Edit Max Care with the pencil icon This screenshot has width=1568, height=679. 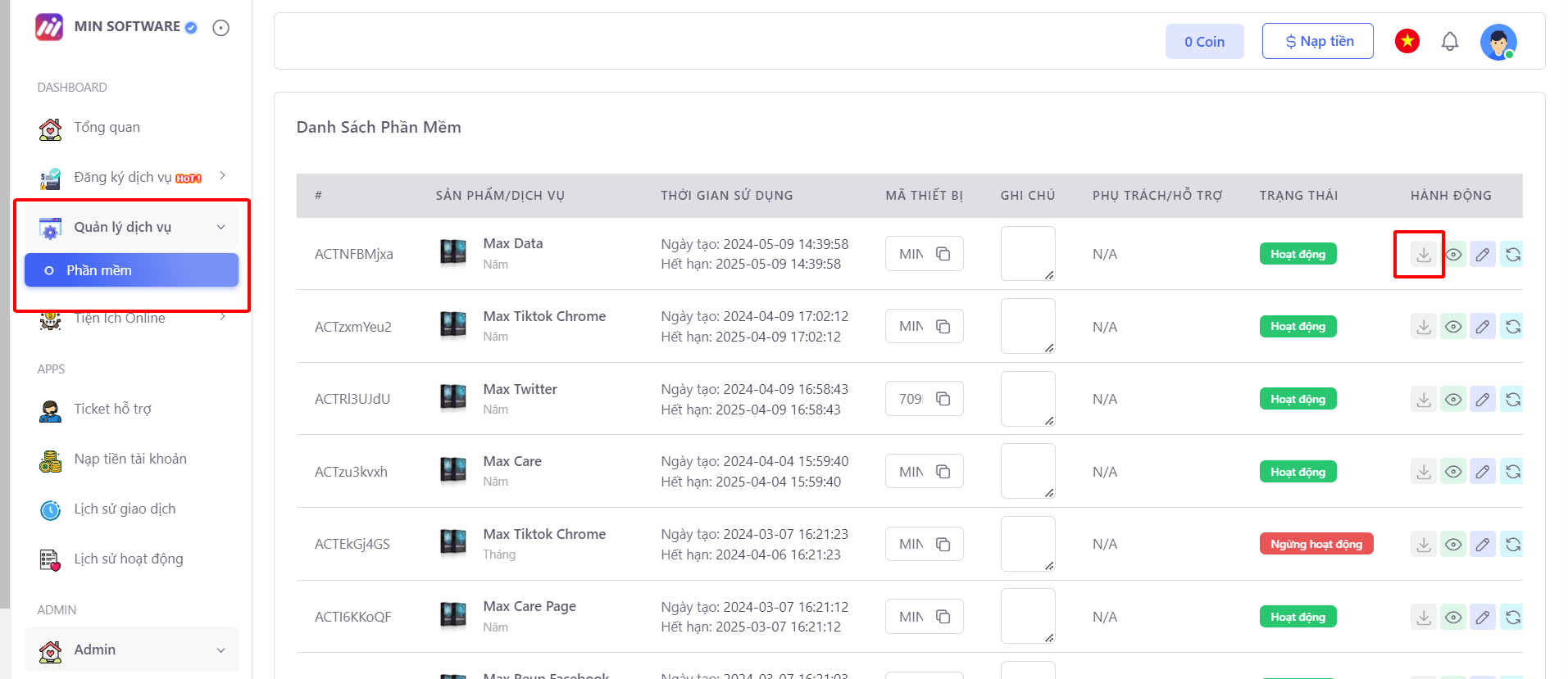click(1483, 472)
